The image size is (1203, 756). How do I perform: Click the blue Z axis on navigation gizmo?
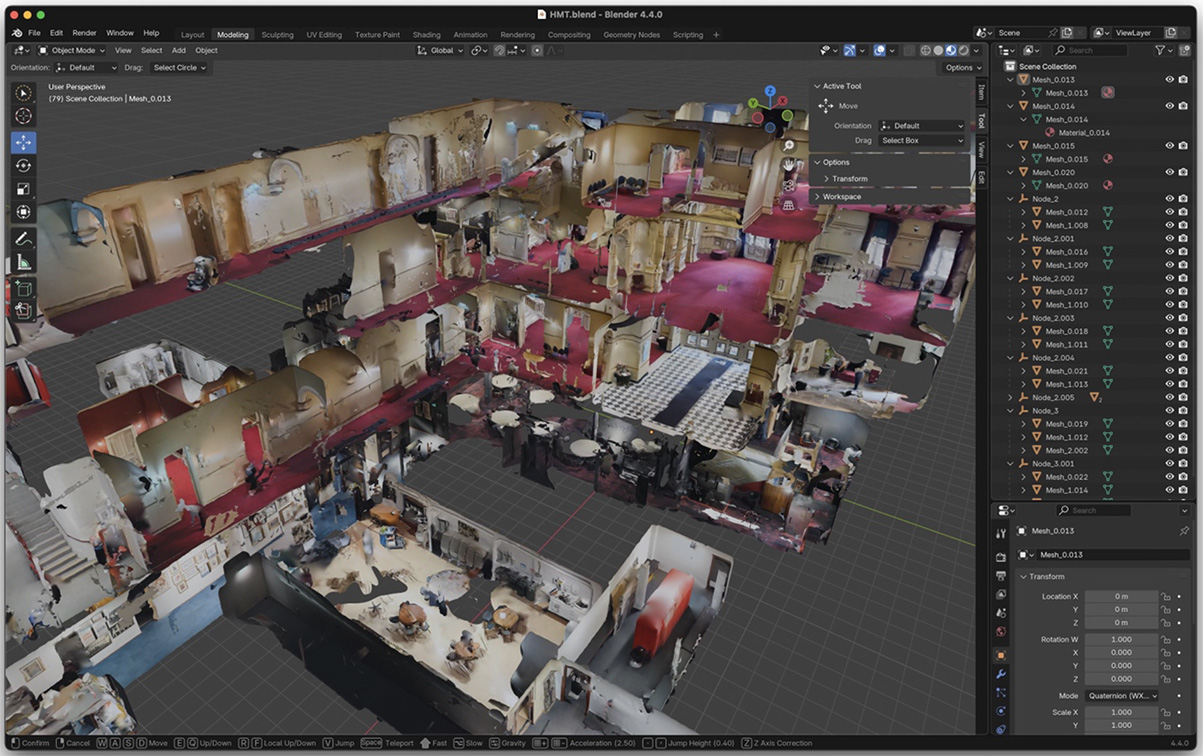click(x=770, y=91)
